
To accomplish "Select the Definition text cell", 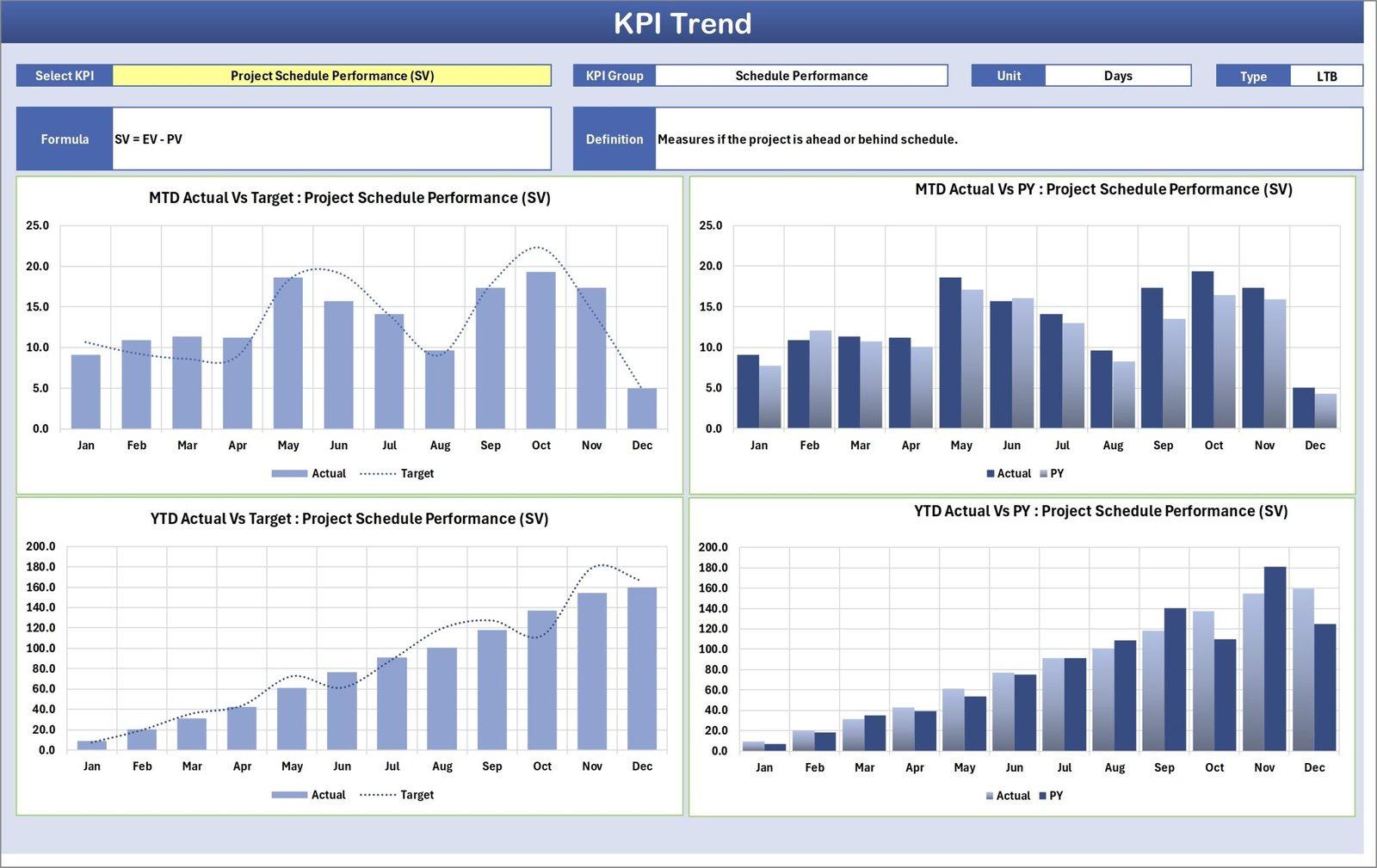I will [x=1008, y=139].
